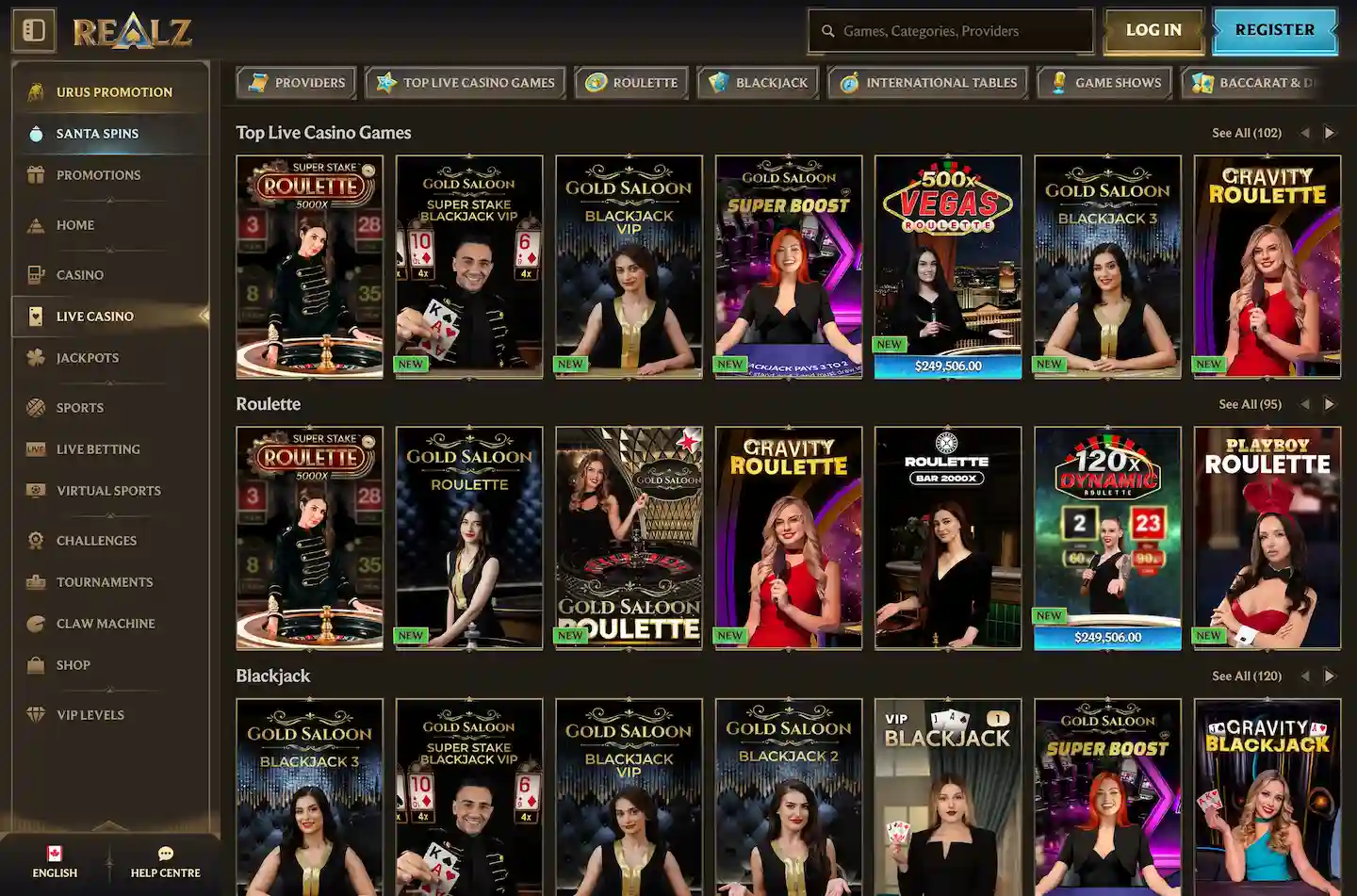Collapse the sidebar with the top-left panel icon
The width and height of the screenshot is (1357, 896).
(34, 29)
